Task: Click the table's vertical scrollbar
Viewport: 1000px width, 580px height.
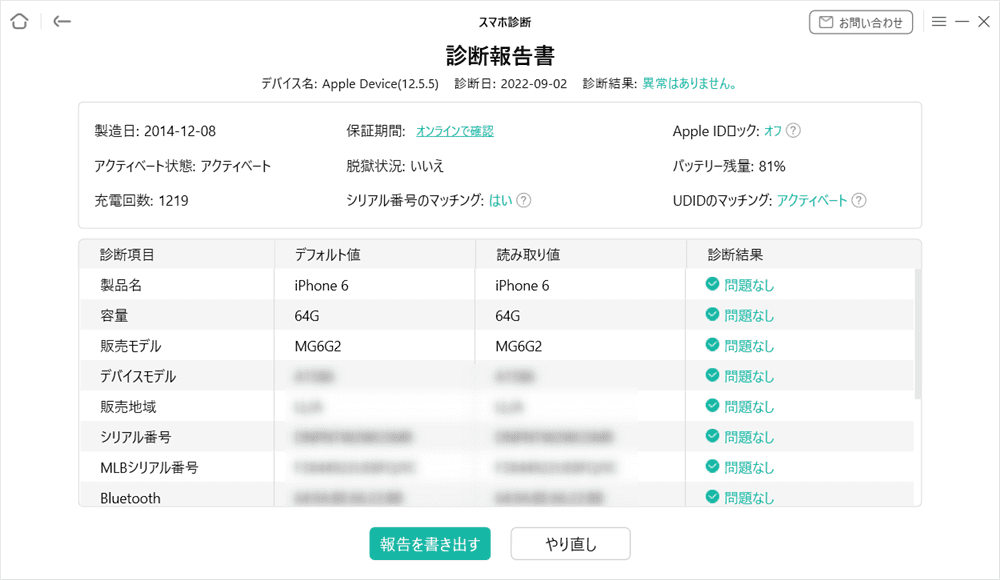Action: pos(918,334)
